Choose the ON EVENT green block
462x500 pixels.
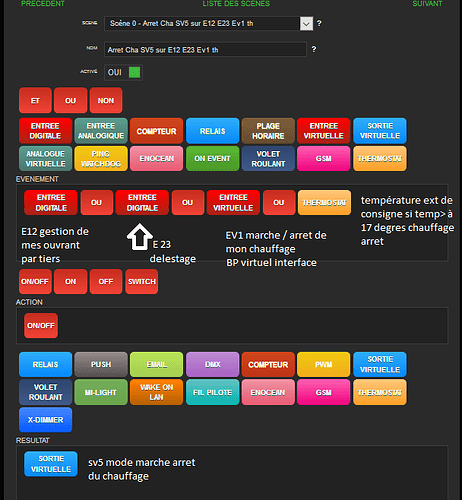coord(212,159)
